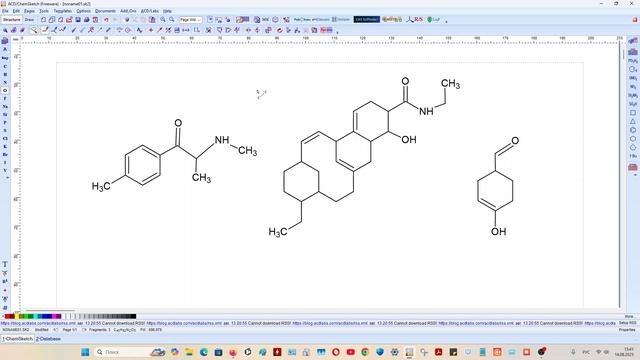Image resolution: width=640 pixels, height=360 pixels.
Task: Click the Export to PDF icon
Action: click(x=96, y=20)
